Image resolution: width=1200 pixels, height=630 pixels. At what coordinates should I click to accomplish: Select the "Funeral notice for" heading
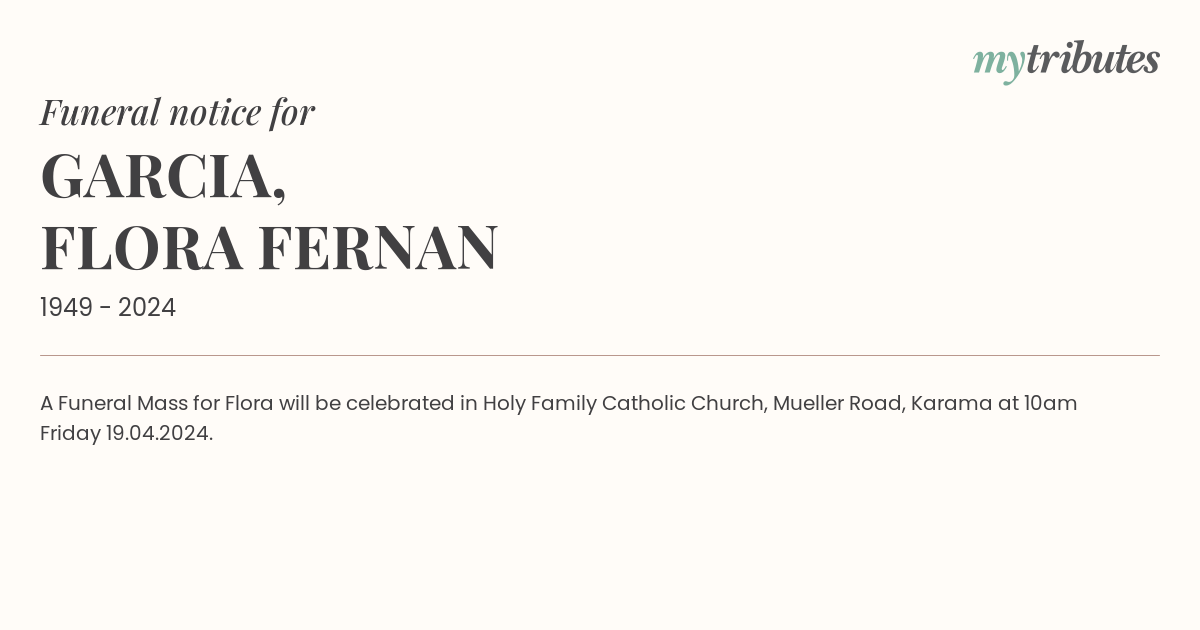(x=177, y=112)
